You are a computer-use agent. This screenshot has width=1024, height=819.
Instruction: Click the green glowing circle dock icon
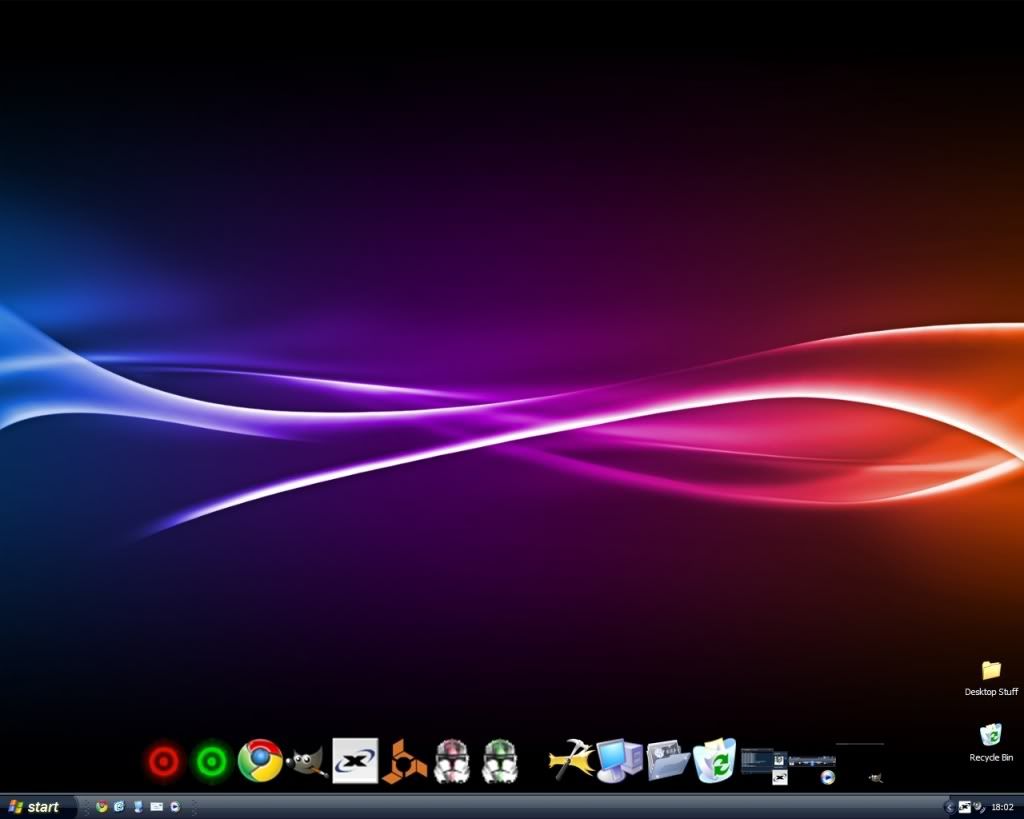212,762
